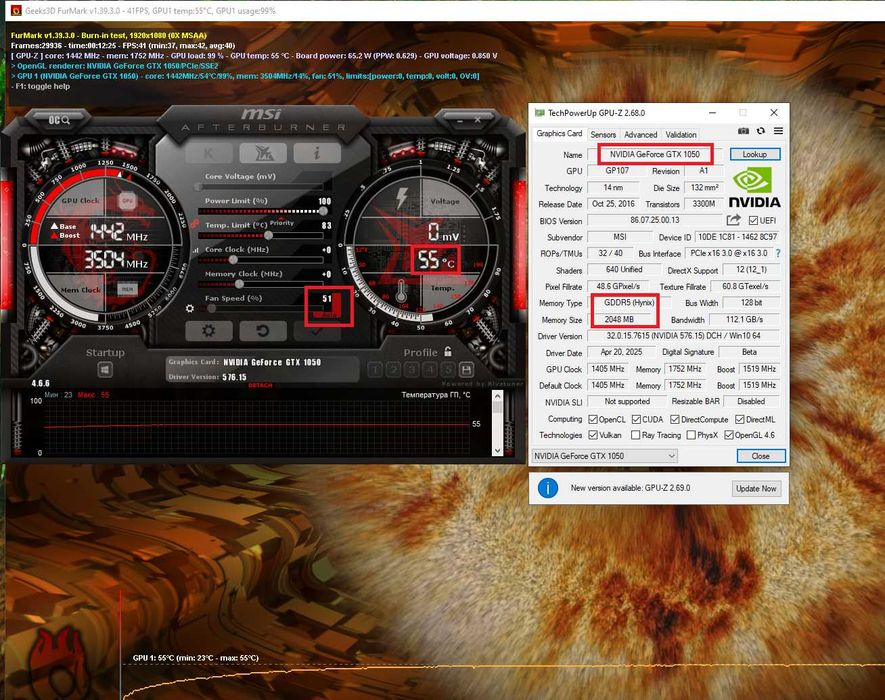Image resolution: width=885 pixels, height=700 pixels.
Task: Toggle the PhysX checkbox
Action: pyautogui.click(x=691, y=435)
